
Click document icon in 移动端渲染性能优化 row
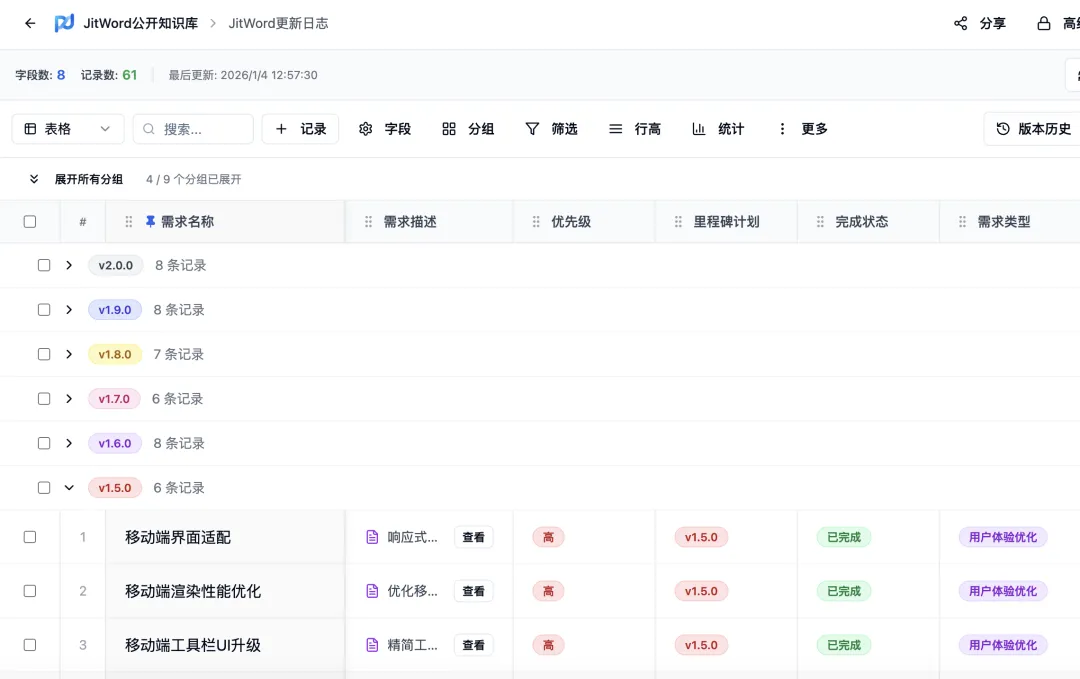click(372, 591)
